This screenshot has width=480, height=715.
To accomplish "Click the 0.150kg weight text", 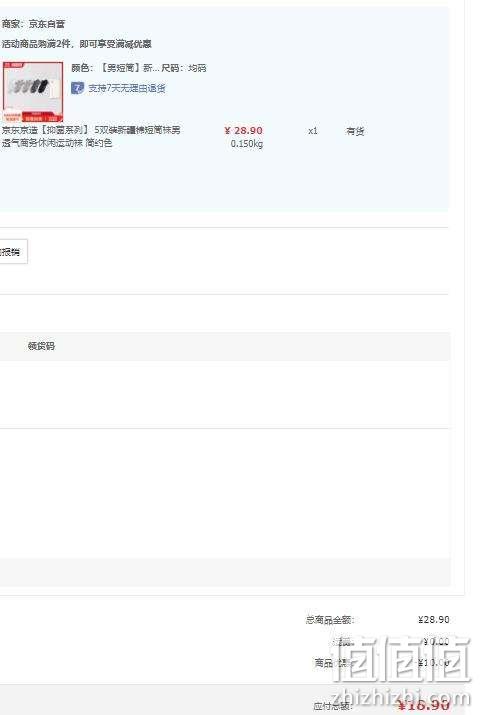I will click(247, 144).
